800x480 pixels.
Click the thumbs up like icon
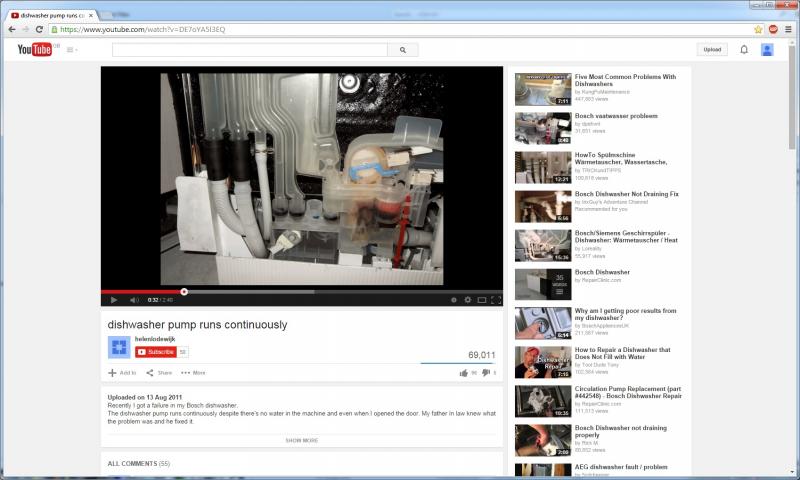[463, 373]
